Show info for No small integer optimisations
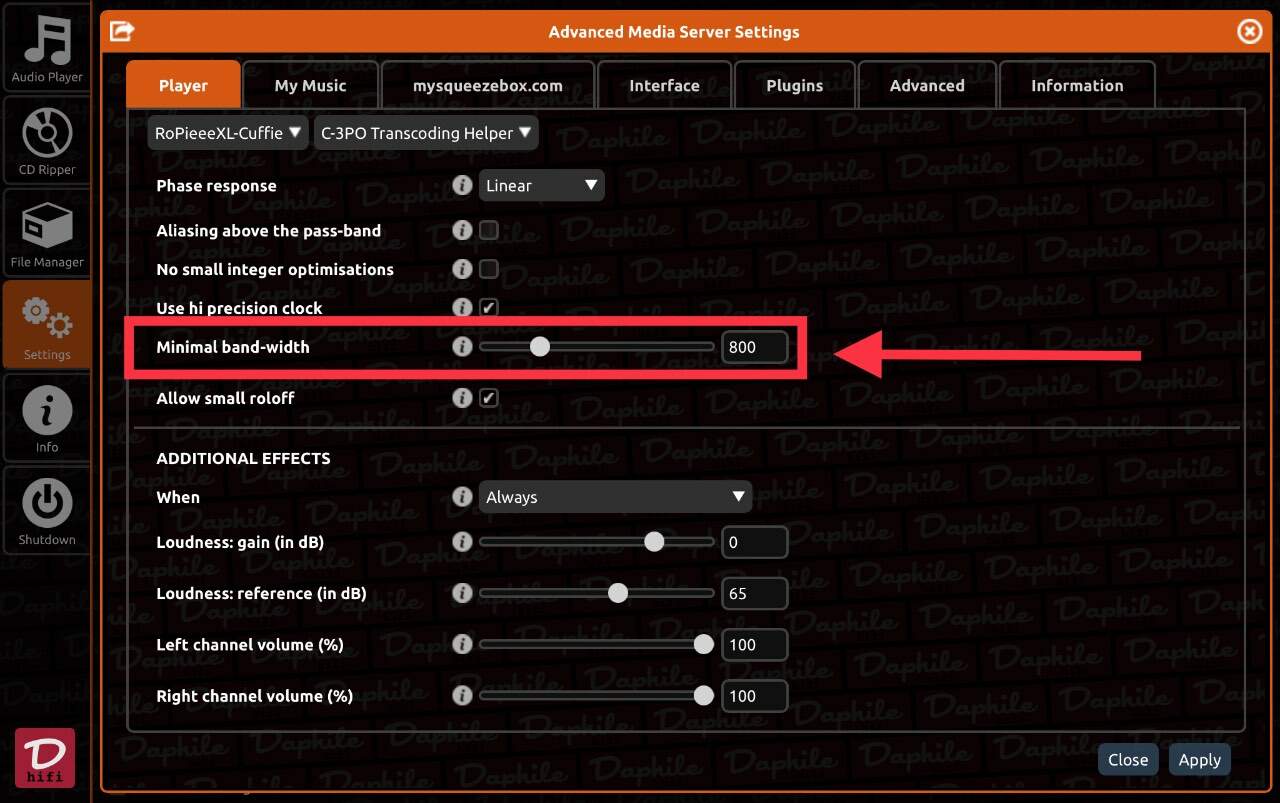This screenshot has width=1280, height=803. [462, 269]
